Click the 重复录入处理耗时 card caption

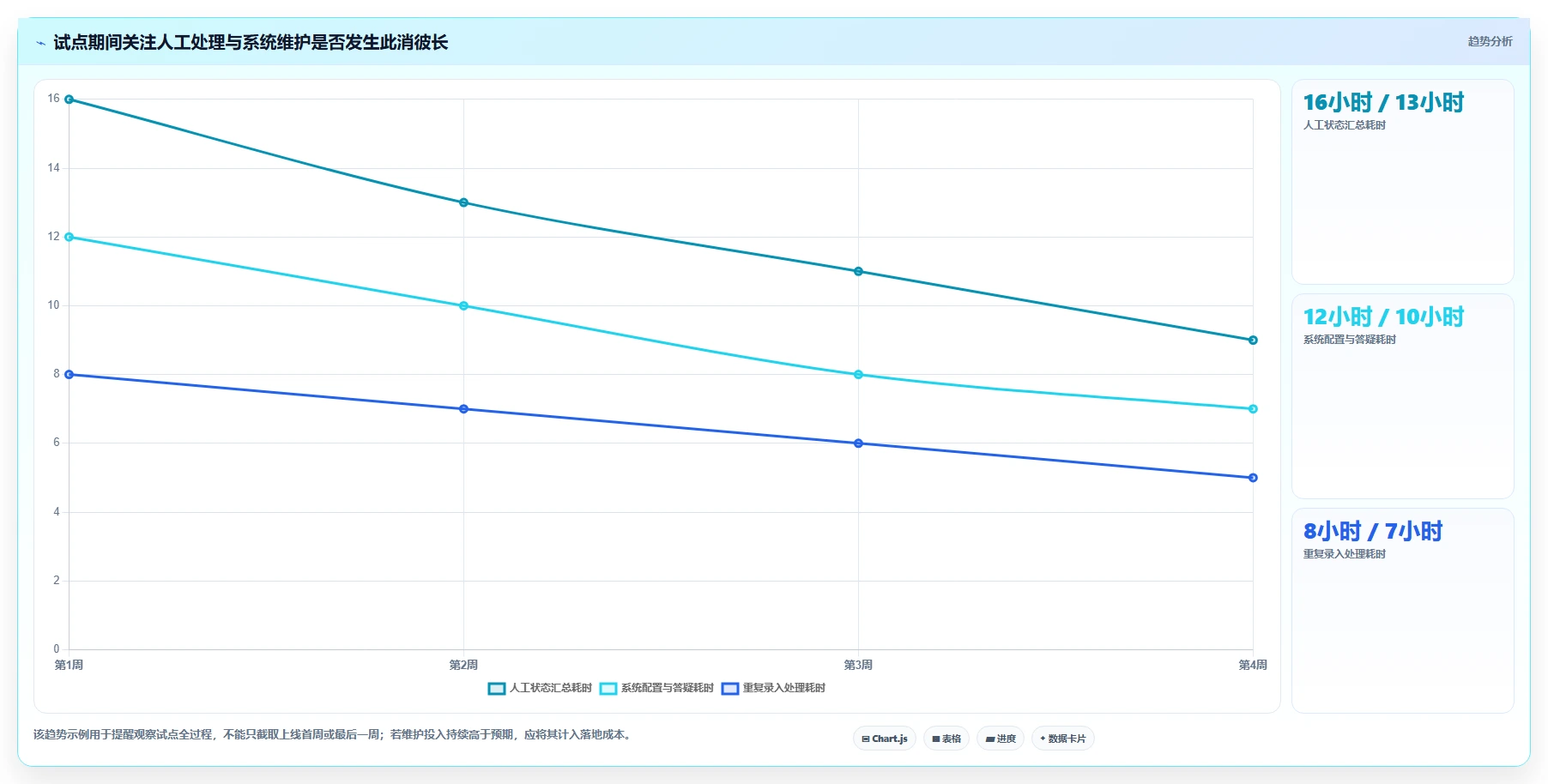tap(1345, 554)
